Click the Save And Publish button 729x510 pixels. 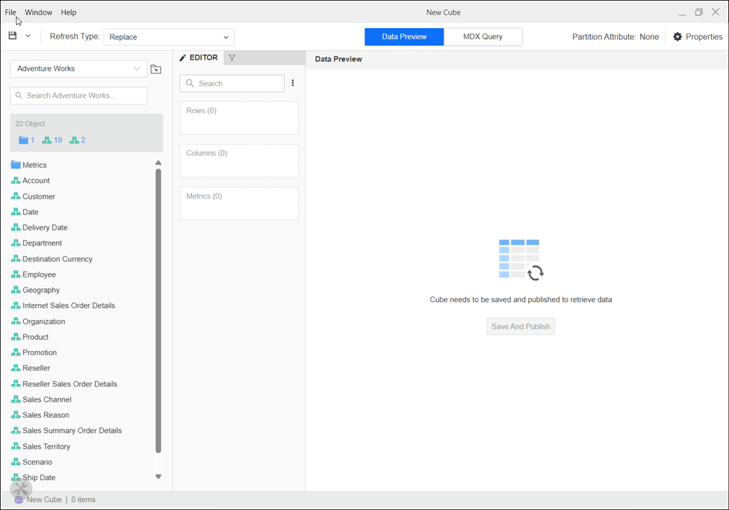click(520, 326)
